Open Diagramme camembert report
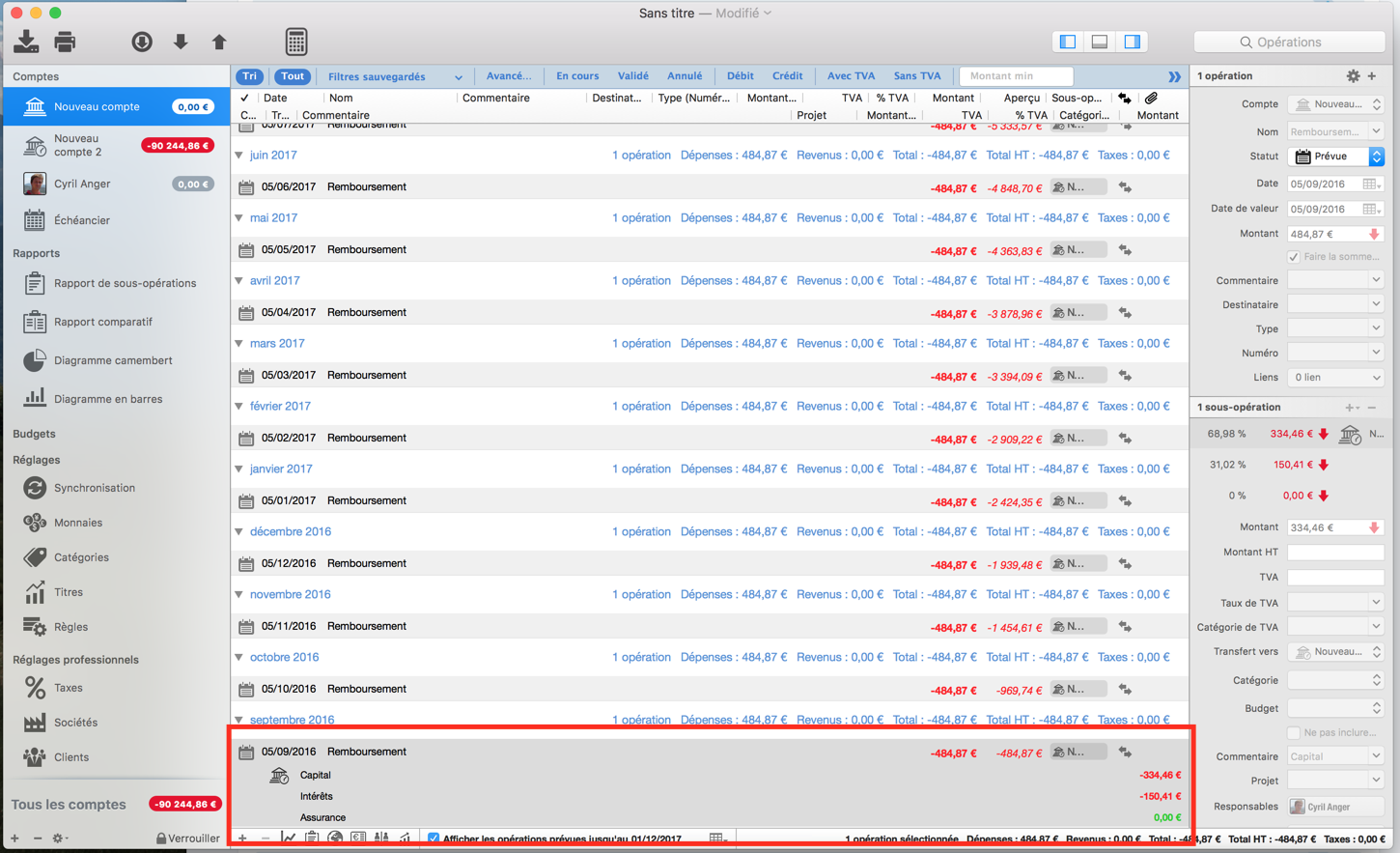Viewport: 1400px width, 853px height. click(x=112, y=360)
